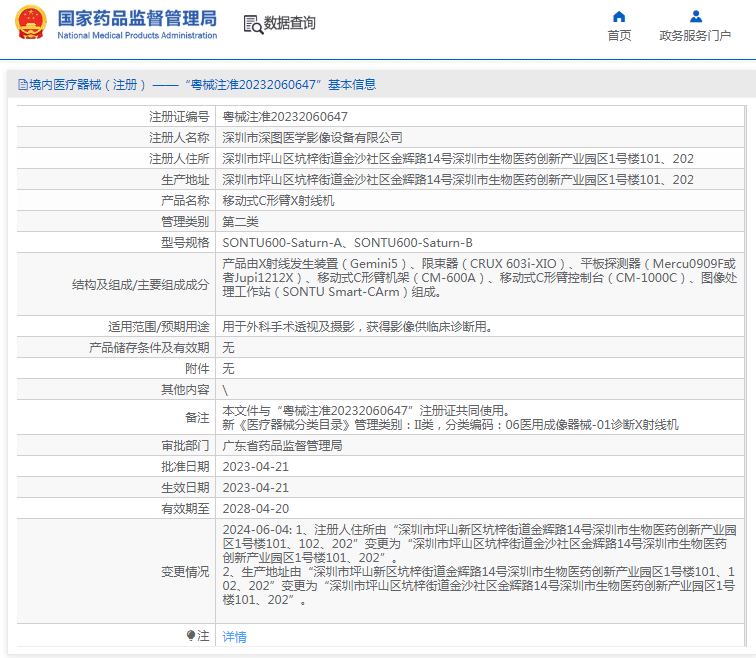Viewport: 756px width, 658px height.
Task: Click the national emblem logo
Action: (x=31, y=22)
